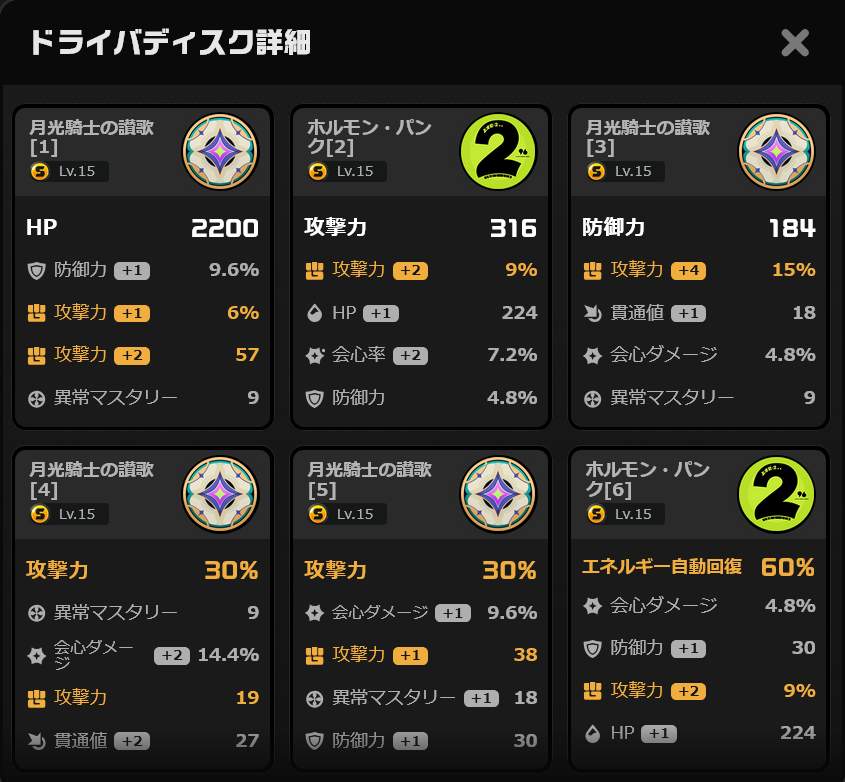Close the ドライバディスク詳細 dialog
Viewport: 845px width, 782px height.
(x=795, y=43)
